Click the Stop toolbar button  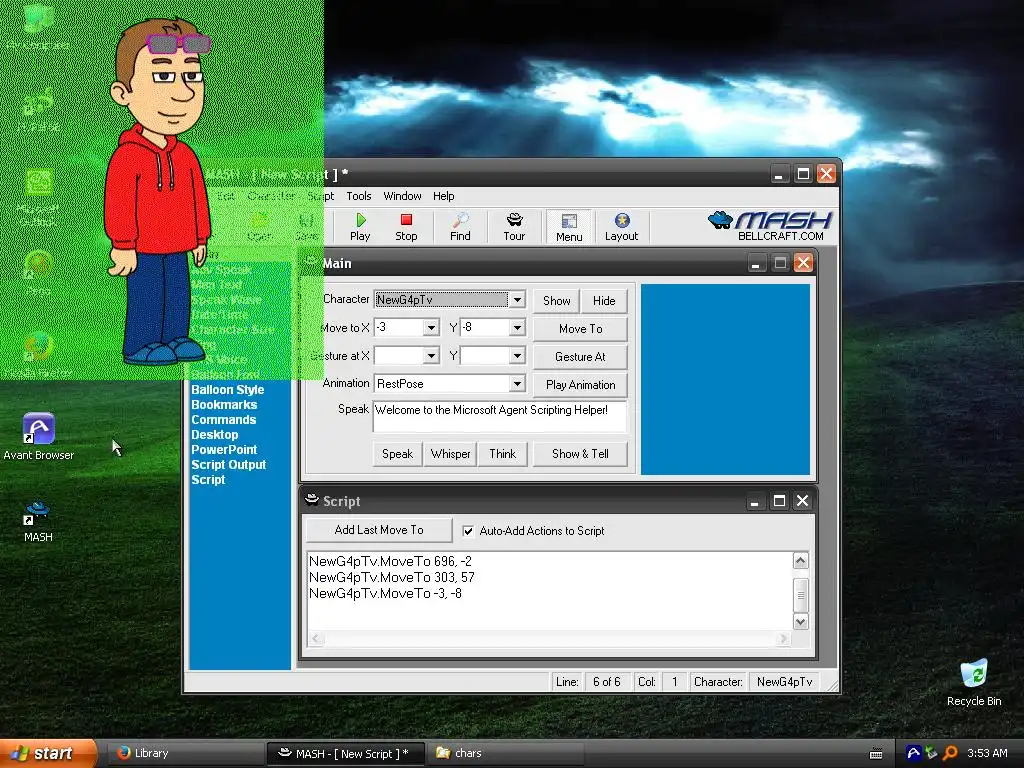pos(406,227)
